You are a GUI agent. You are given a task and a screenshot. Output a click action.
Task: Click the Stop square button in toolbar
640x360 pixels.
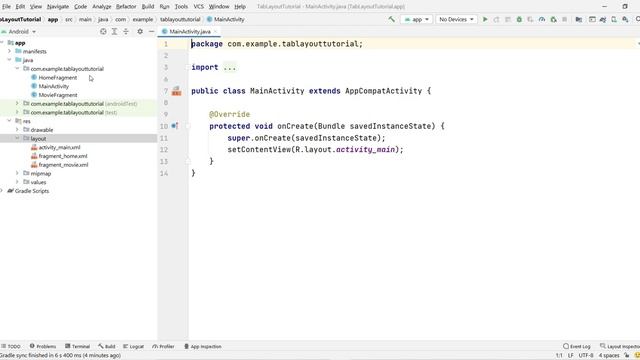click(x=564, y=19)
